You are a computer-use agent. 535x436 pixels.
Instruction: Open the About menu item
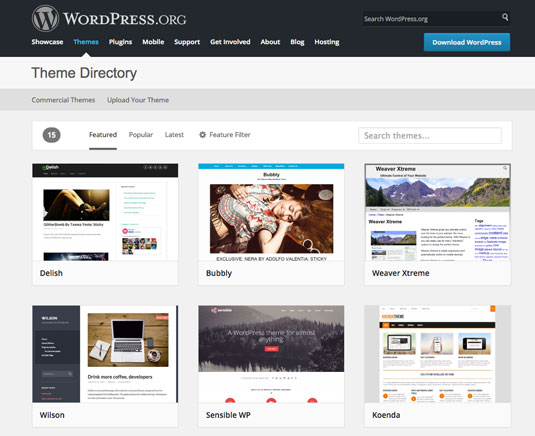click(270, 42)
